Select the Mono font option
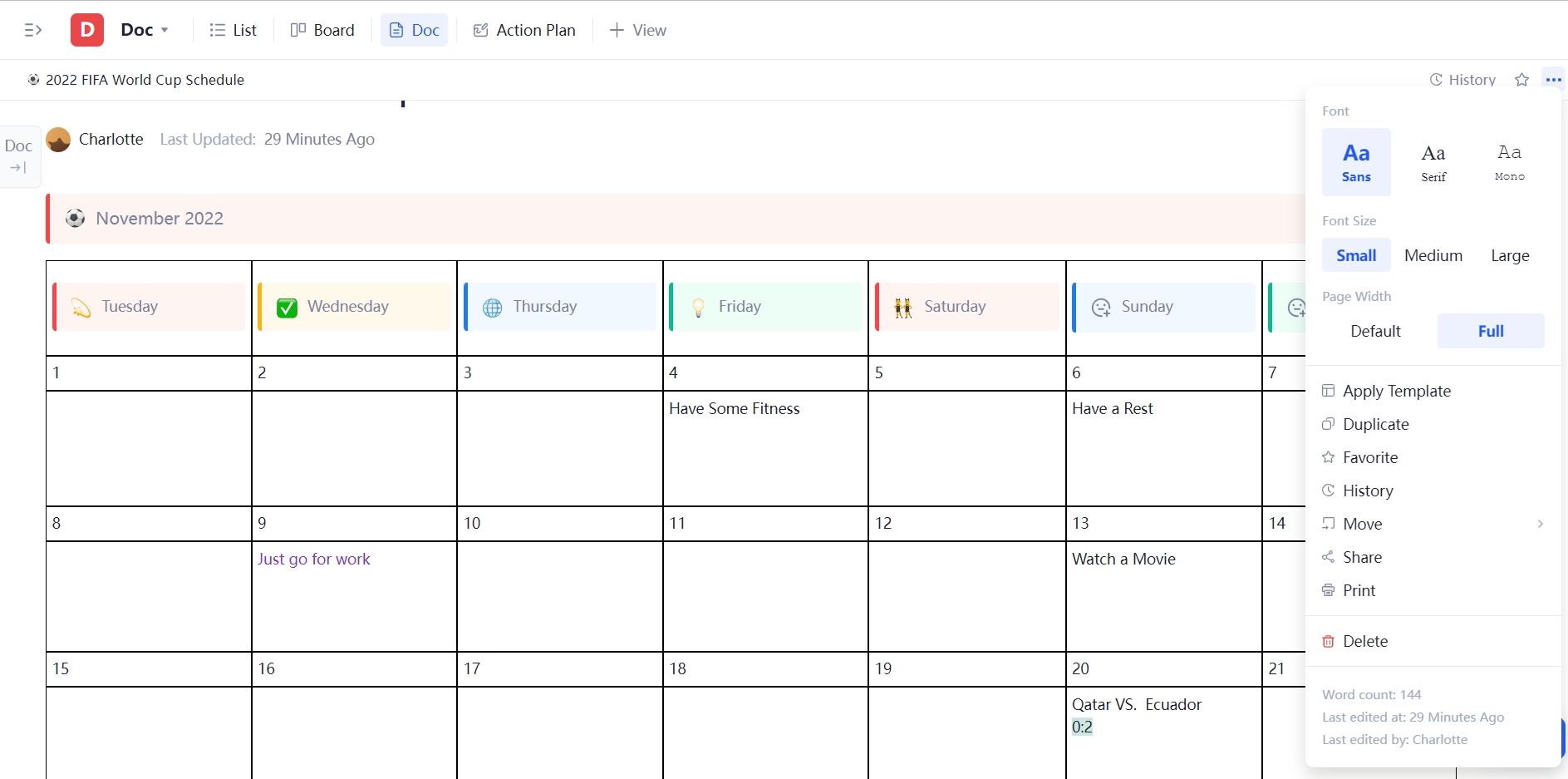This screenshot has height=779, width=1568. 1510,162
